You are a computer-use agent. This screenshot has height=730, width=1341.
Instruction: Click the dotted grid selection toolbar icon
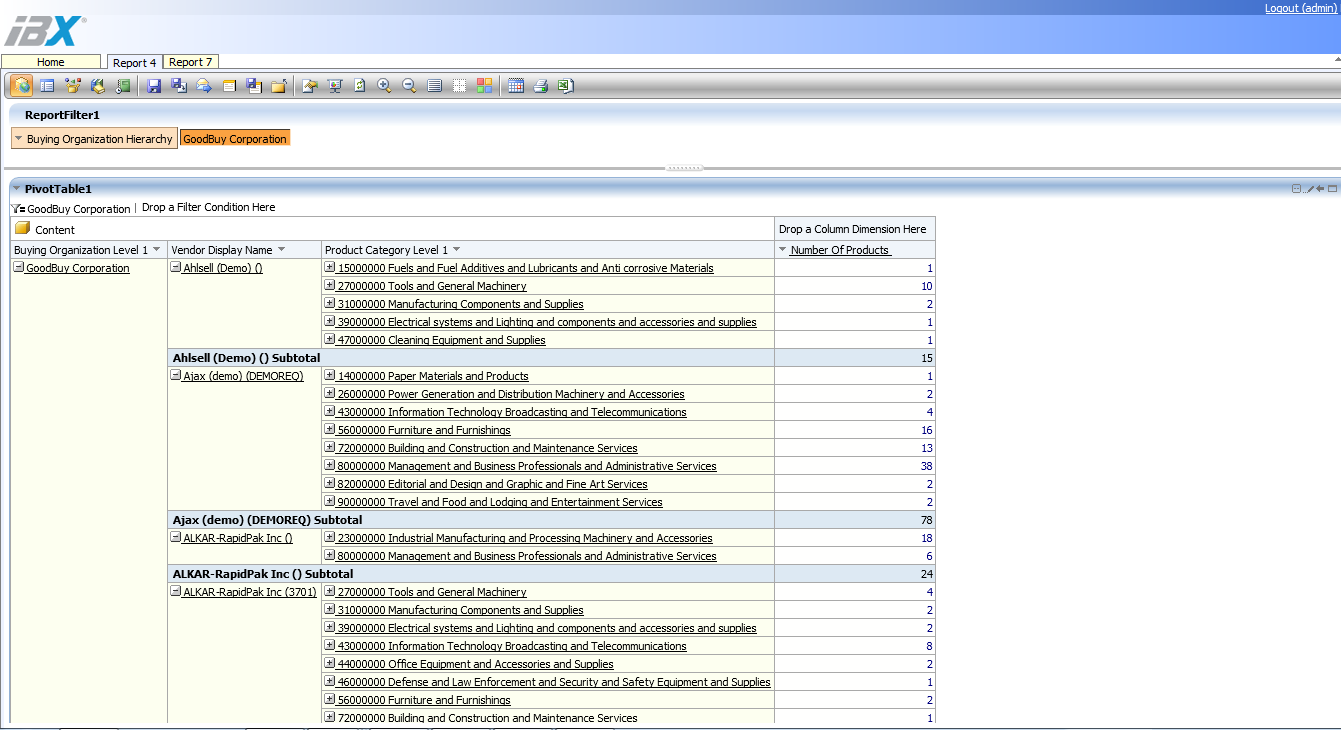[459, 86]
